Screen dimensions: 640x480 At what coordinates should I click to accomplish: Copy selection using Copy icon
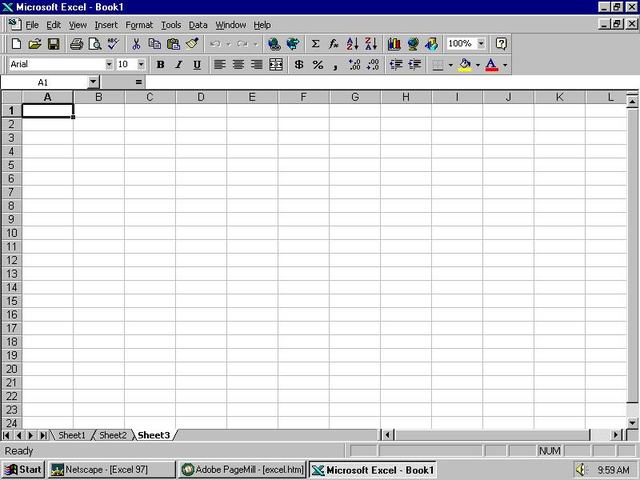point(154,44)
